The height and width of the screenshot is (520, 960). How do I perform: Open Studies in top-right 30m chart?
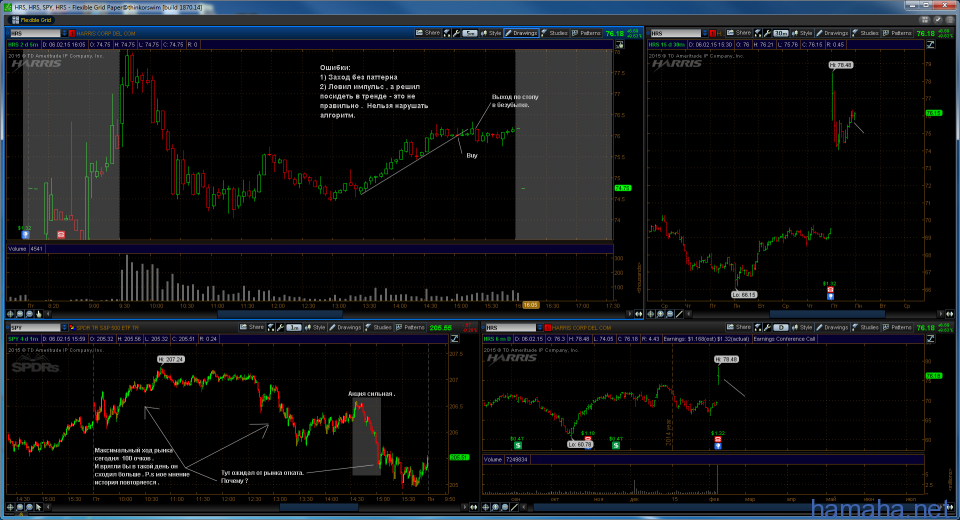tap(866, 33)
